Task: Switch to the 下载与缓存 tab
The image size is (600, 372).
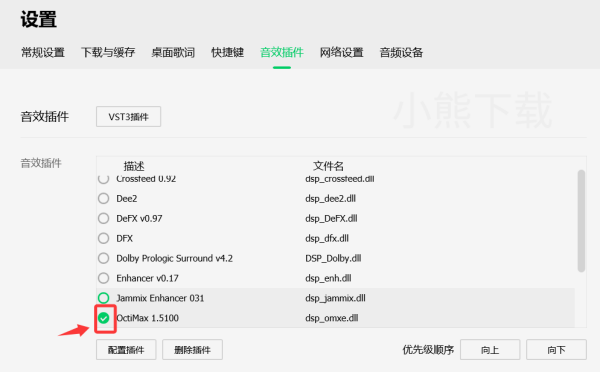Action: click(x=108, y=52)
